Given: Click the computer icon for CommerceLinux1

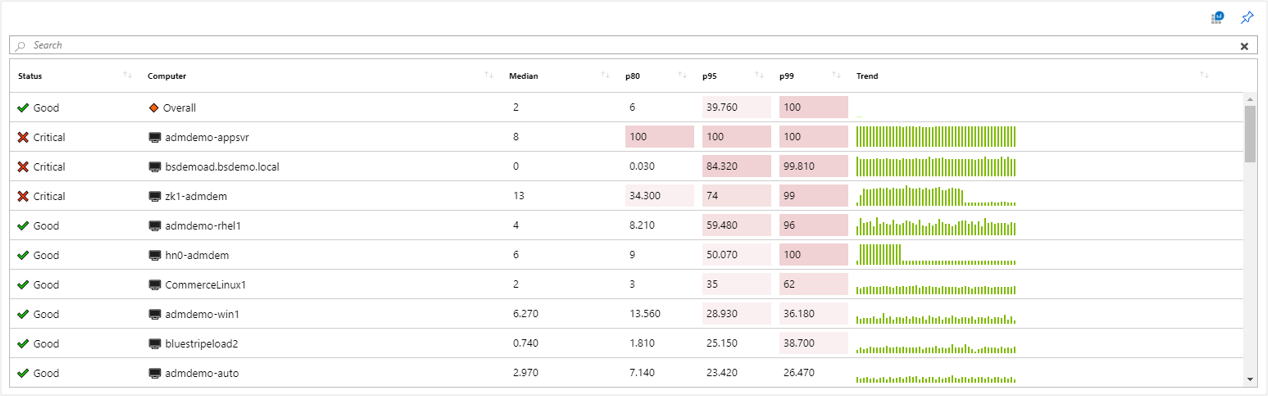Looking at the screenshot, I should [x=155, y=285].
